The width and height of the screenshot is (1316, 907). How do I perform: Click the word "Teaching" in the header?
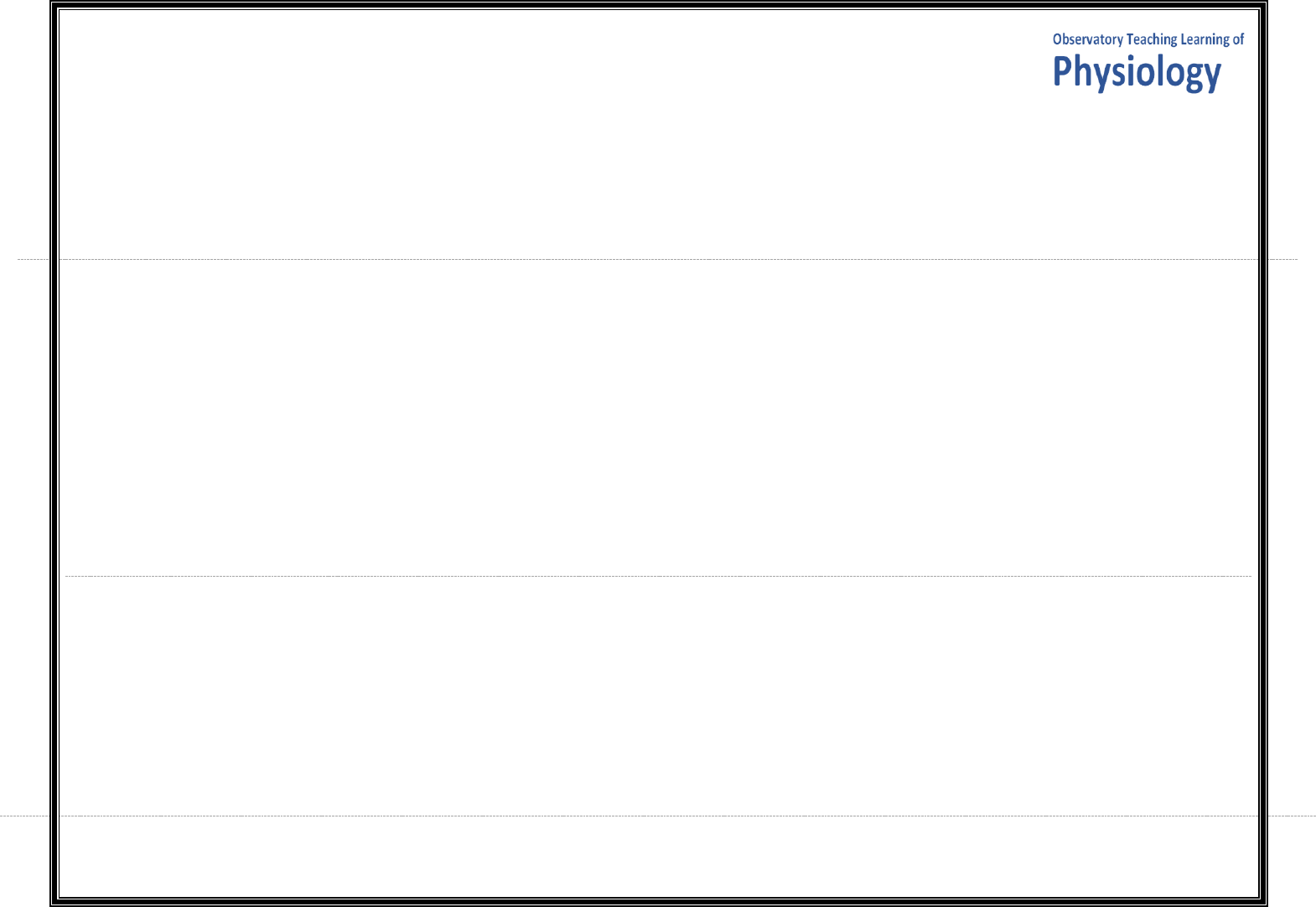[x=1152, y=39]
